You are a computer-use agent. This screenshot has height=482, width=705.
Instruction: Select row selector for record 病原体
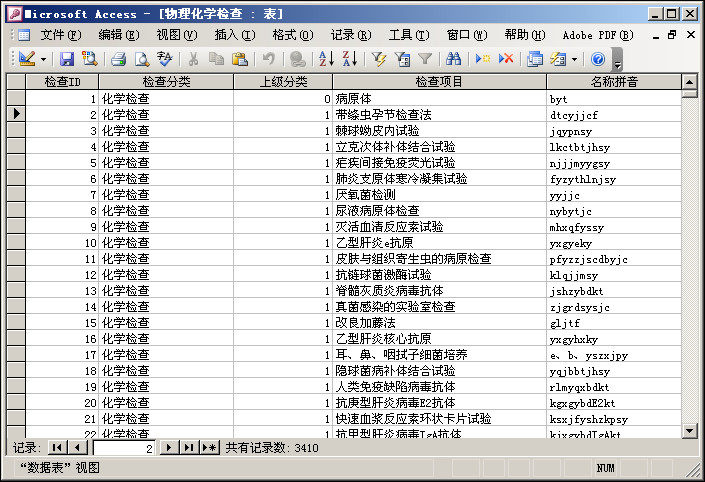coord(16,98)
